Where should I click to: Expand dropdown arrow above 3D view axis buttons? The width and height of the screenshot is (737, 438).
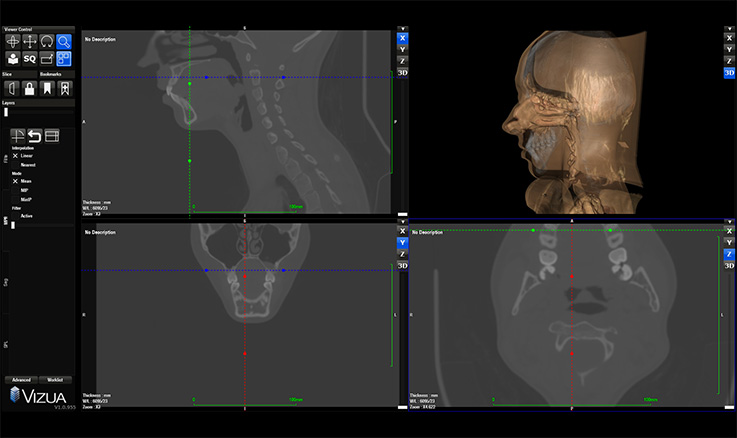(729, 31)
